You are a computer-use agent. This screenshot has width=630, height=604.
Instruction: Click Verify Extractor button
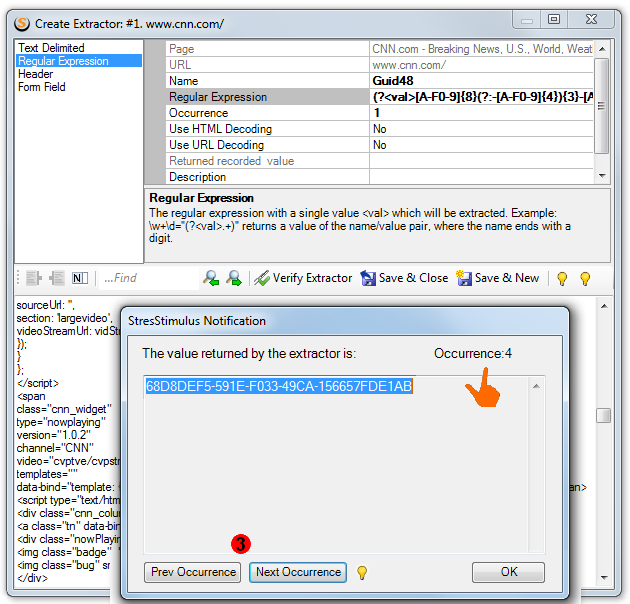[x=303, y=278]
